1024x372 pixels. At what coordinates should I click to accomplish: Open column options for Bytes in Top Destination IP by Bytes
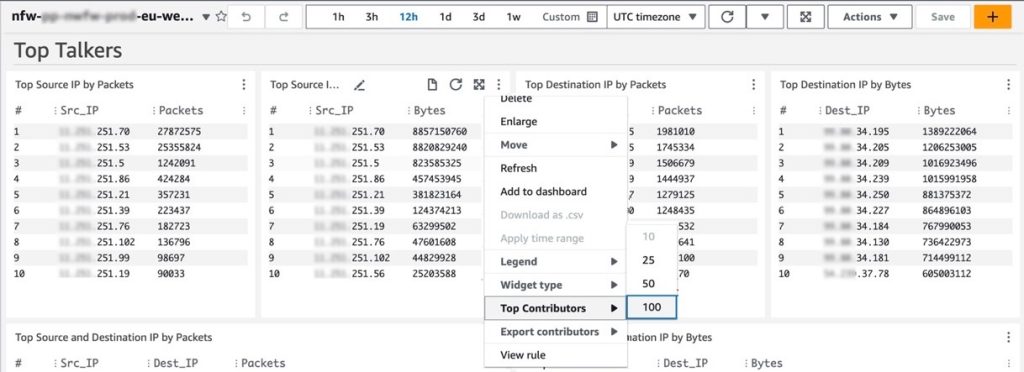pos(1009,111)
